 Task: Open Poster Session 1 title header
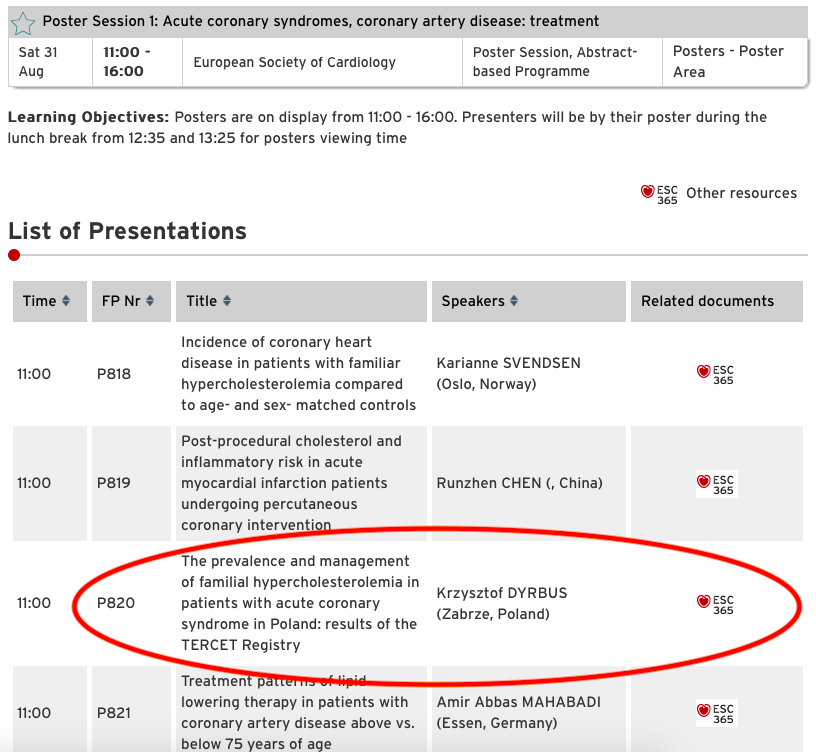point(321,21)
